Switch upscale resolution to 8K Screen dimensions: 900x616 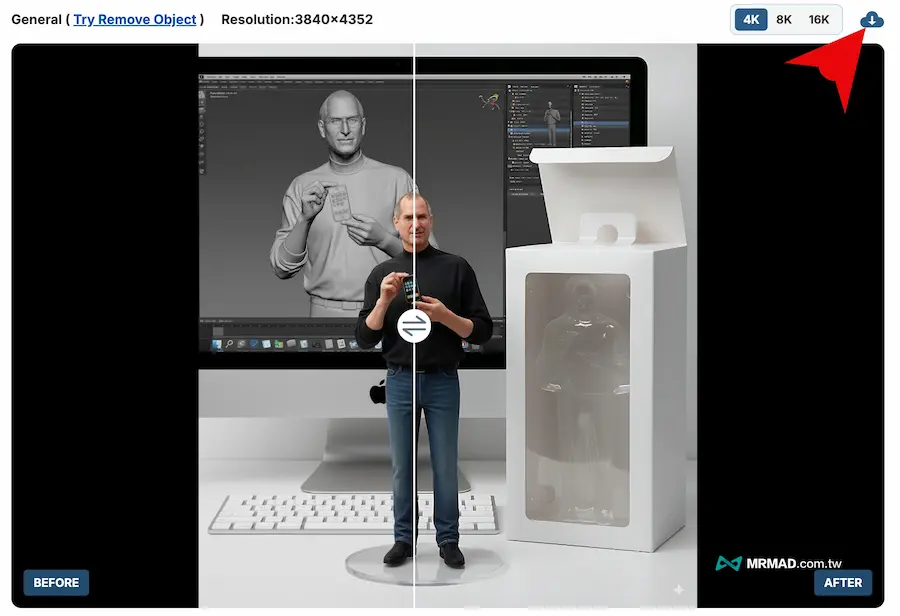(784, 20)
